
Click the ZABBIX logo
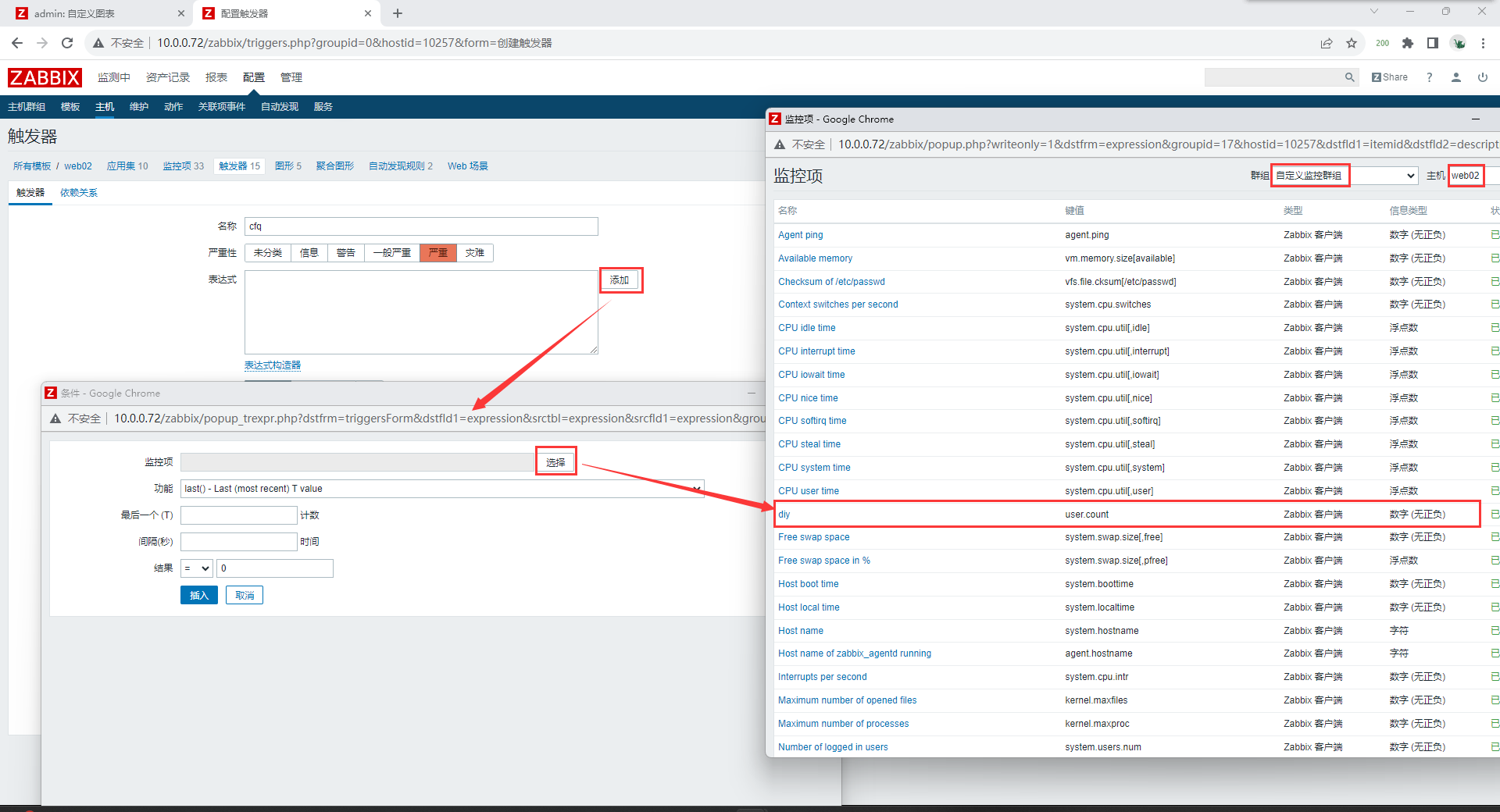pyautogui.click(x=45, y=77)
